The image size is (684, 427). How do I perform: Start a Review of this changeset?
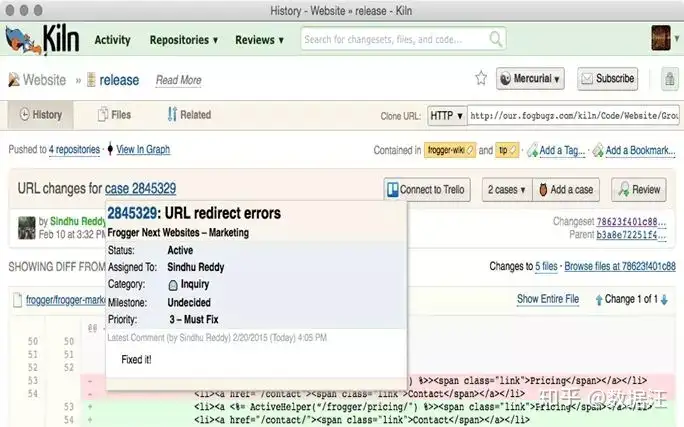[x=639, y=190]
